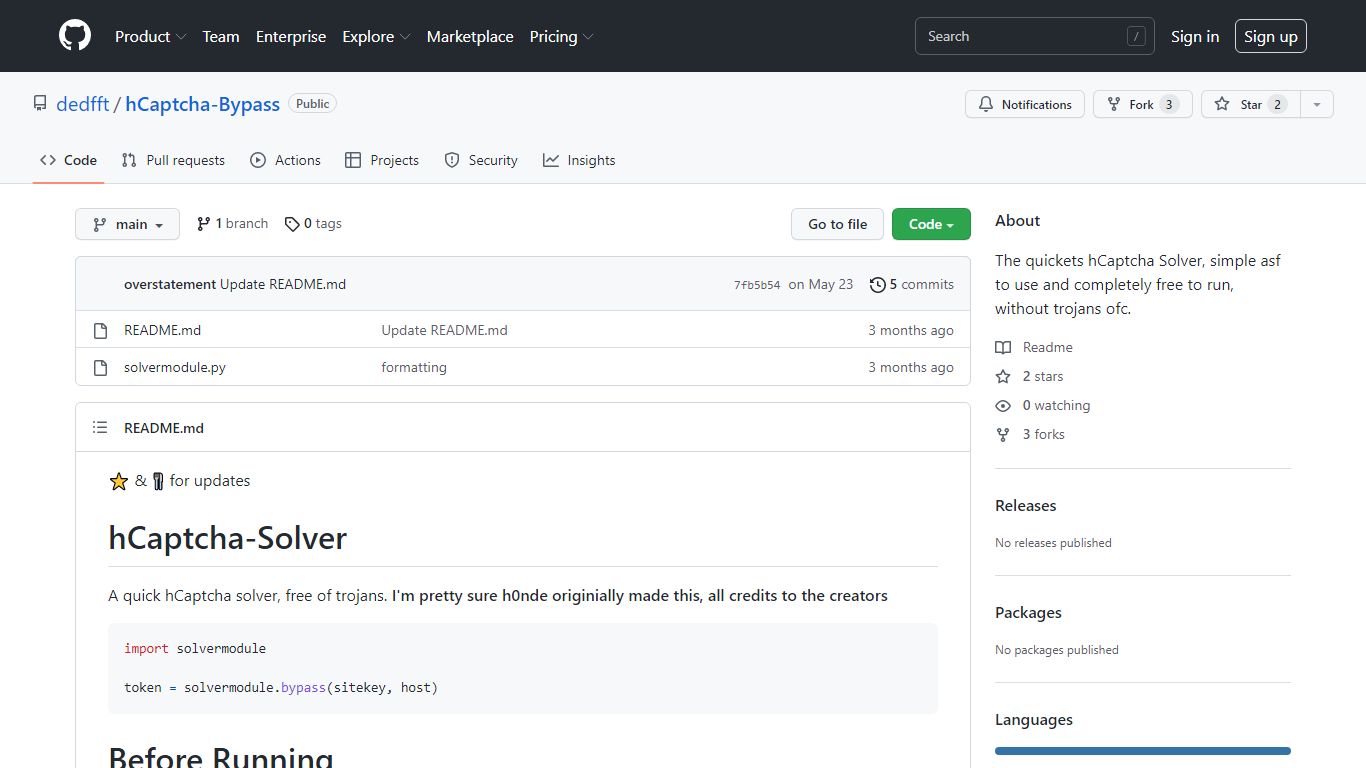Viewport: 1366px width, 768px height.
Task: Click the table icon of Projects tab
Action: coord(353,160)
